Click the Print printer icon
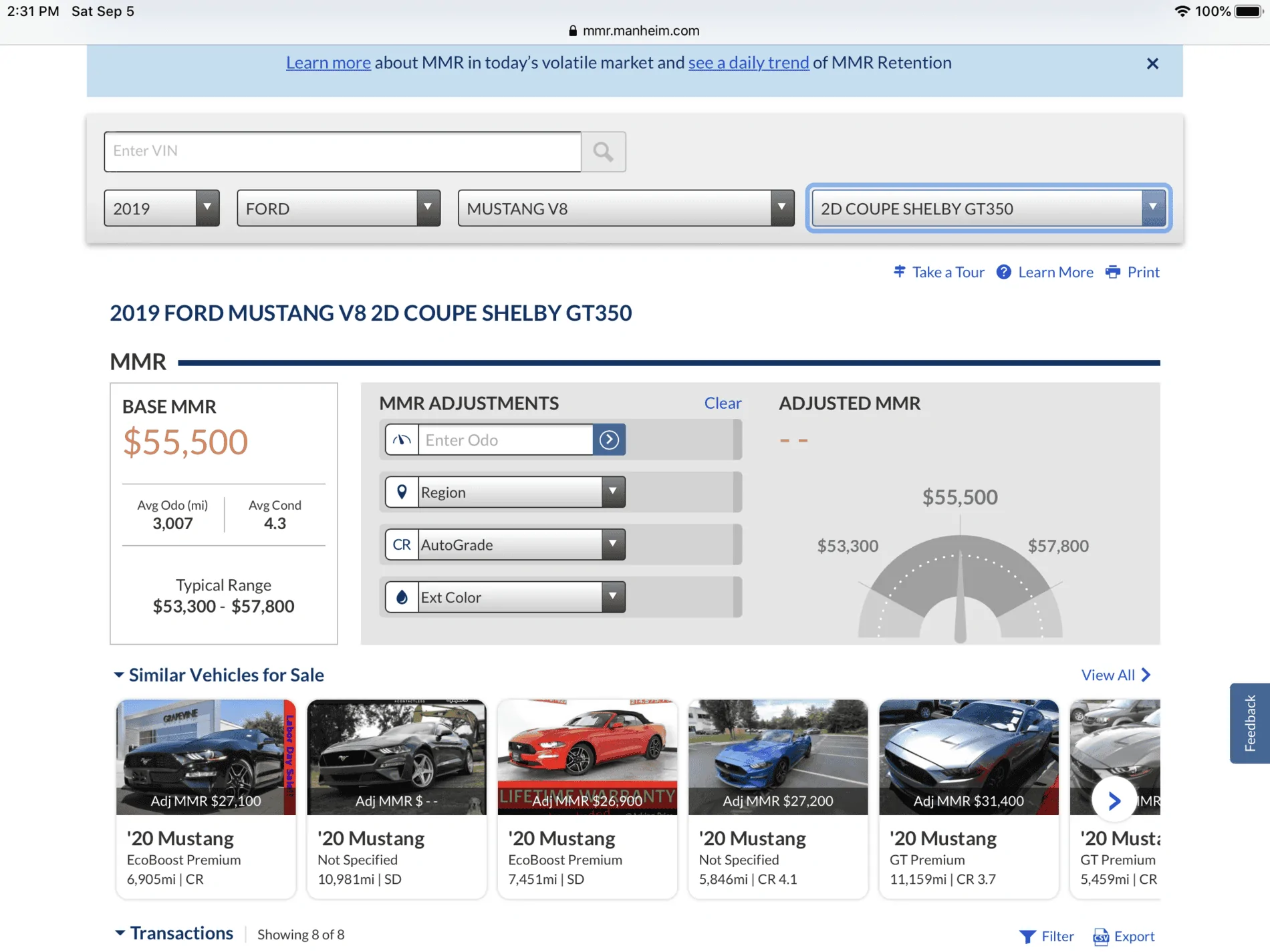Image resolution: width=1270 pixels, height=952 pixels. tap(1113, 272)
